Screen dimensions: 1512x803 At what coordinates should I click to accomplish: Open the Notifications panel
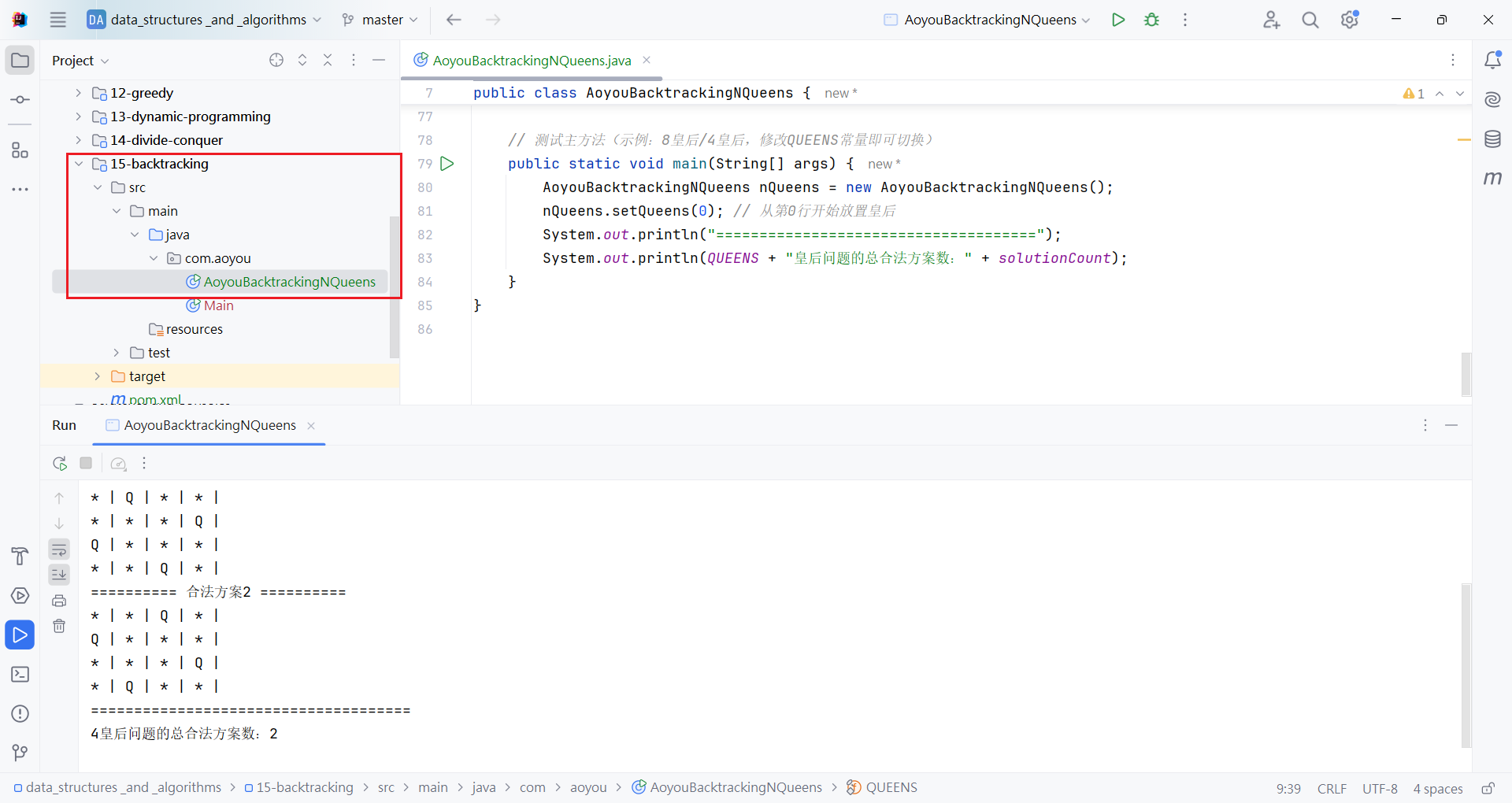[x=1492, y=60]
